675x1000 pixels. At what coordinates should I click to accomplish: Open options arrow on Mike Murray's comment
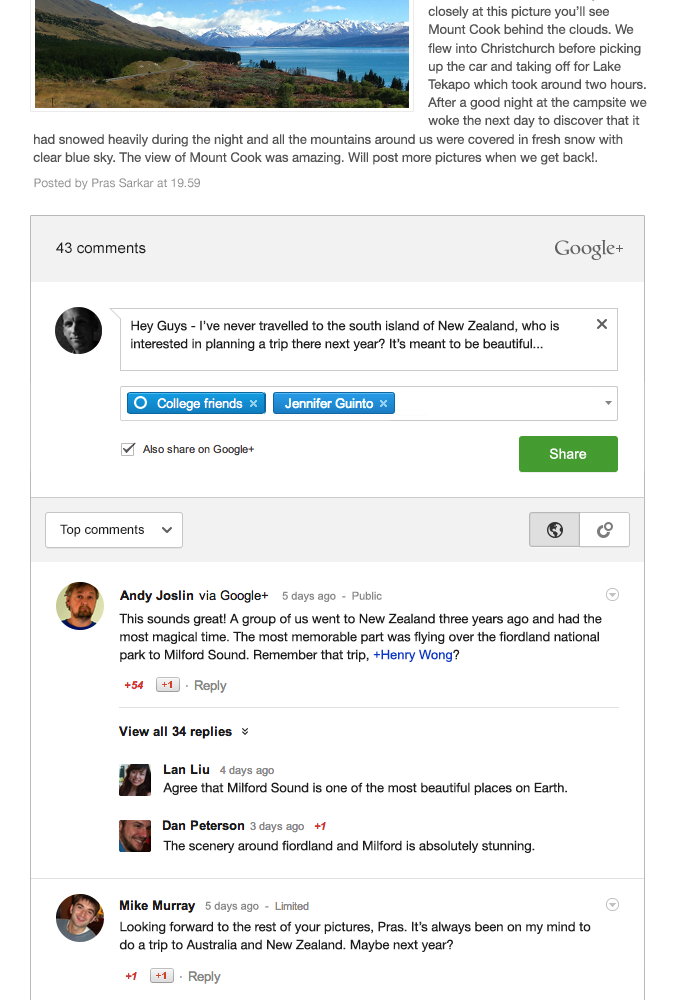click(x=612, y=904)
